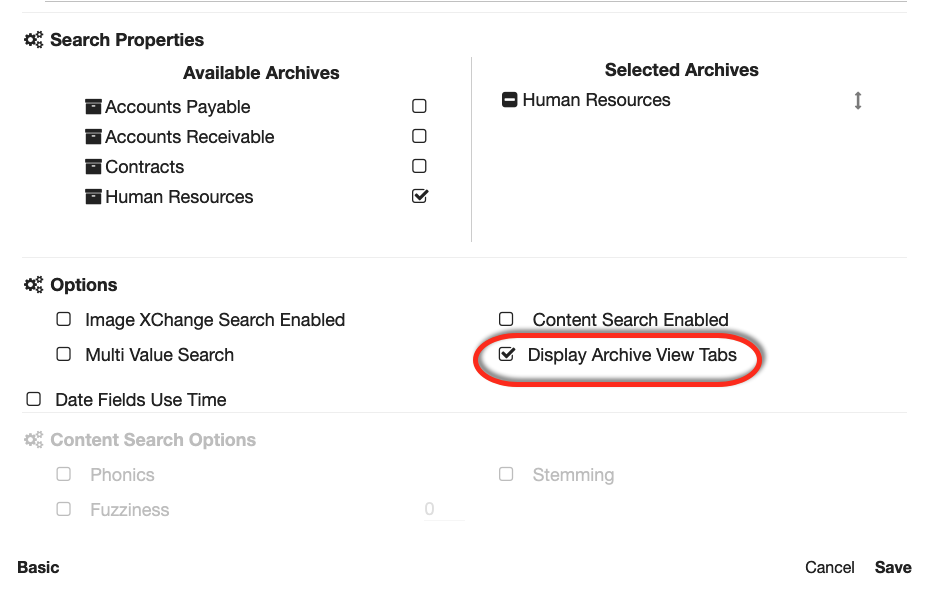Check the Accounts Receivable archive checkbox
The height and width of the screenshot is (590, 931).
[x=420, y=136]
